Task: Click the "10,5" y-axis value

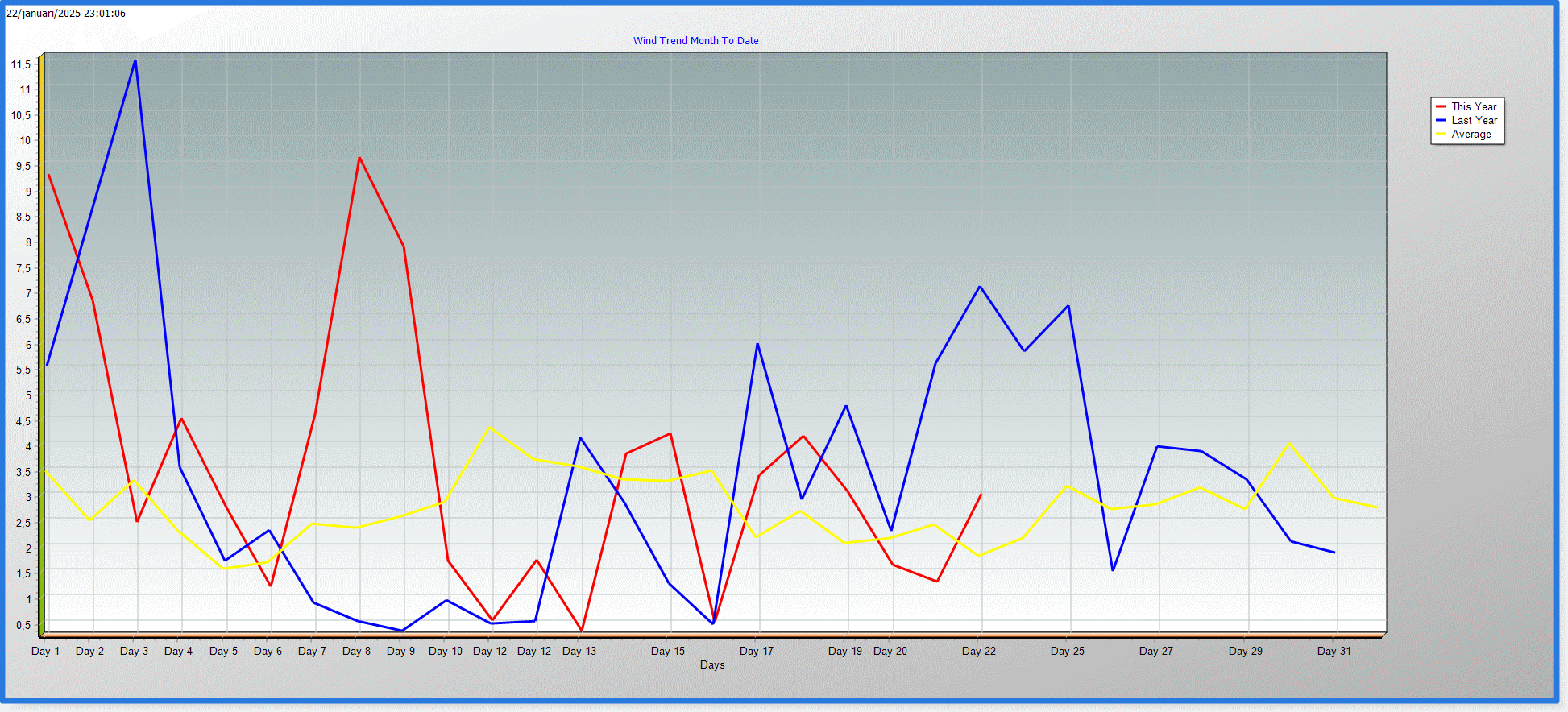Action: click(x=21, y=115)
